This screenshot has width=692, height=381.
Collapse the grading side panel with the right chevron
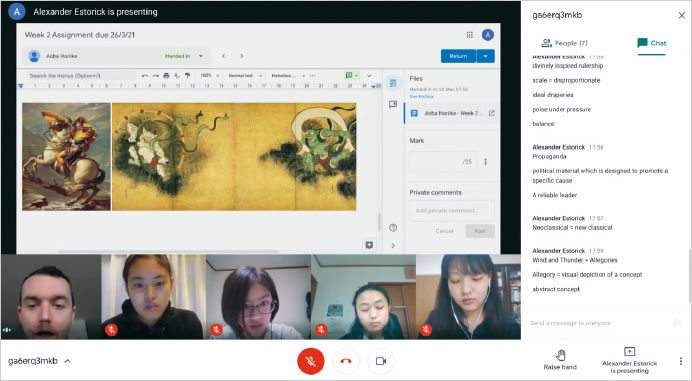393,245
